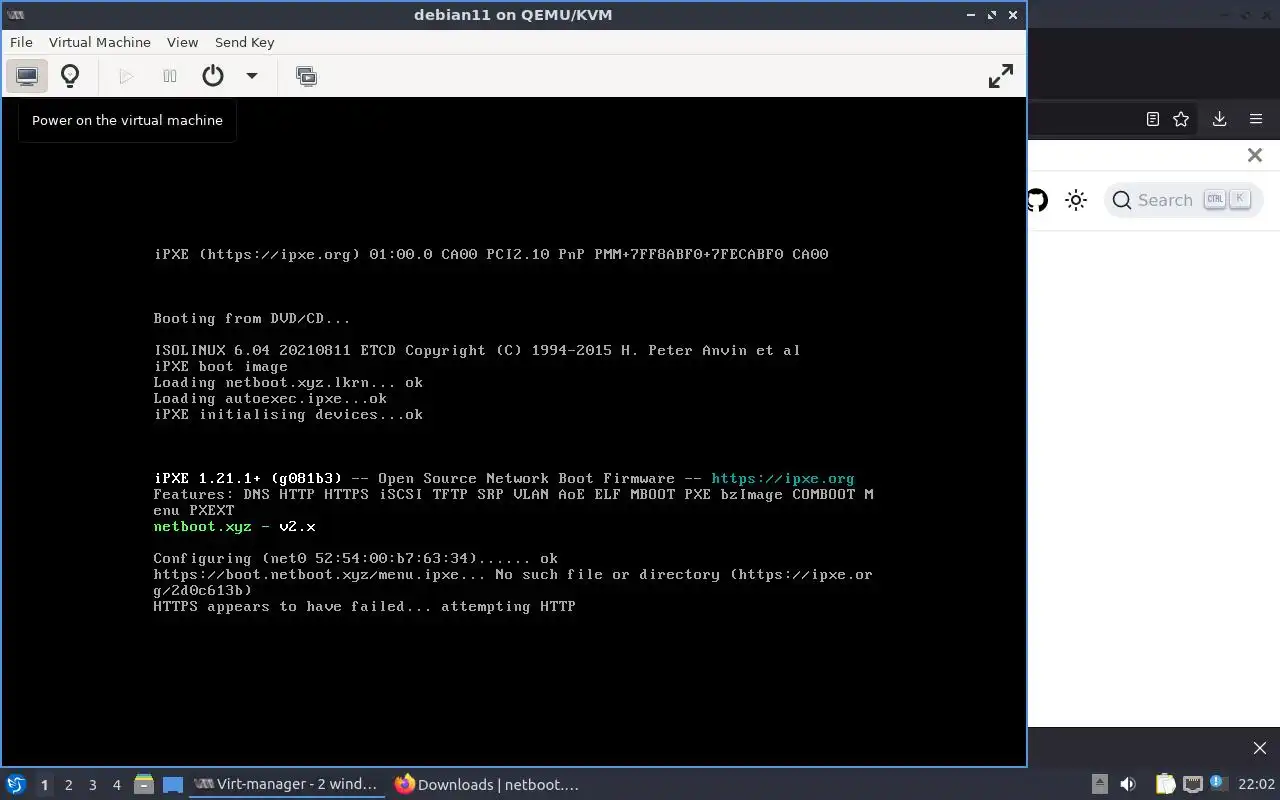Open the File menu

point(21,42)
